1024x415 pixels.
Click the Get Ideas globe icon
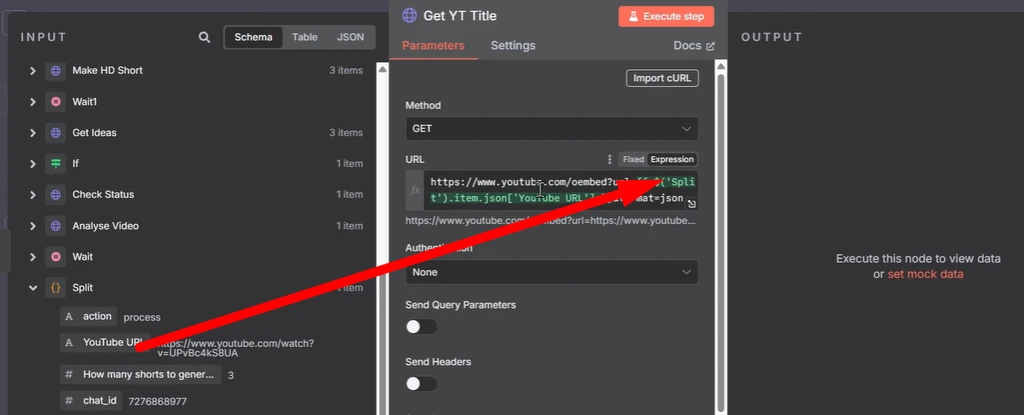(x=56, y=133)
